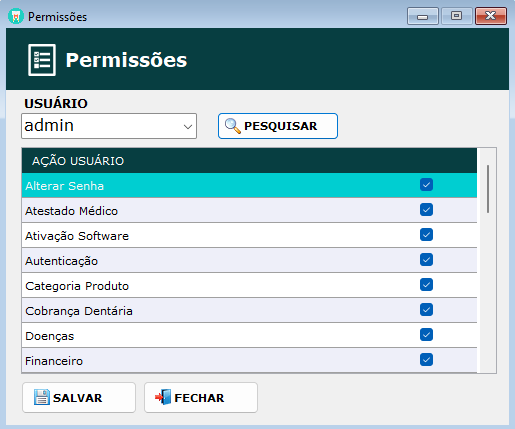Toggle the Atestado Médico checkbox
This screenshot has height=429, width=515.
click(426, 210)
